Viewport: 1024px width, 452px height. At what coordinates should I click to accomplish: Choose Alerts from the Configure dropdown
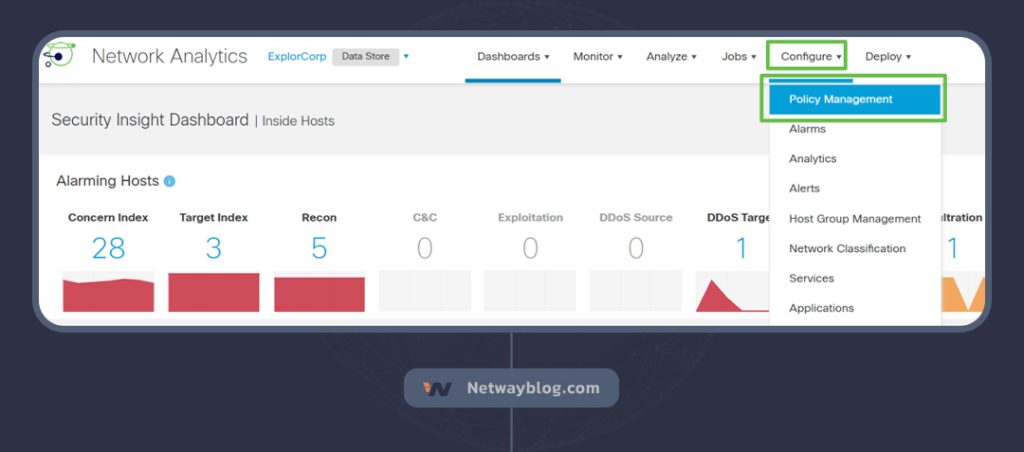click(x=804, y=188)
